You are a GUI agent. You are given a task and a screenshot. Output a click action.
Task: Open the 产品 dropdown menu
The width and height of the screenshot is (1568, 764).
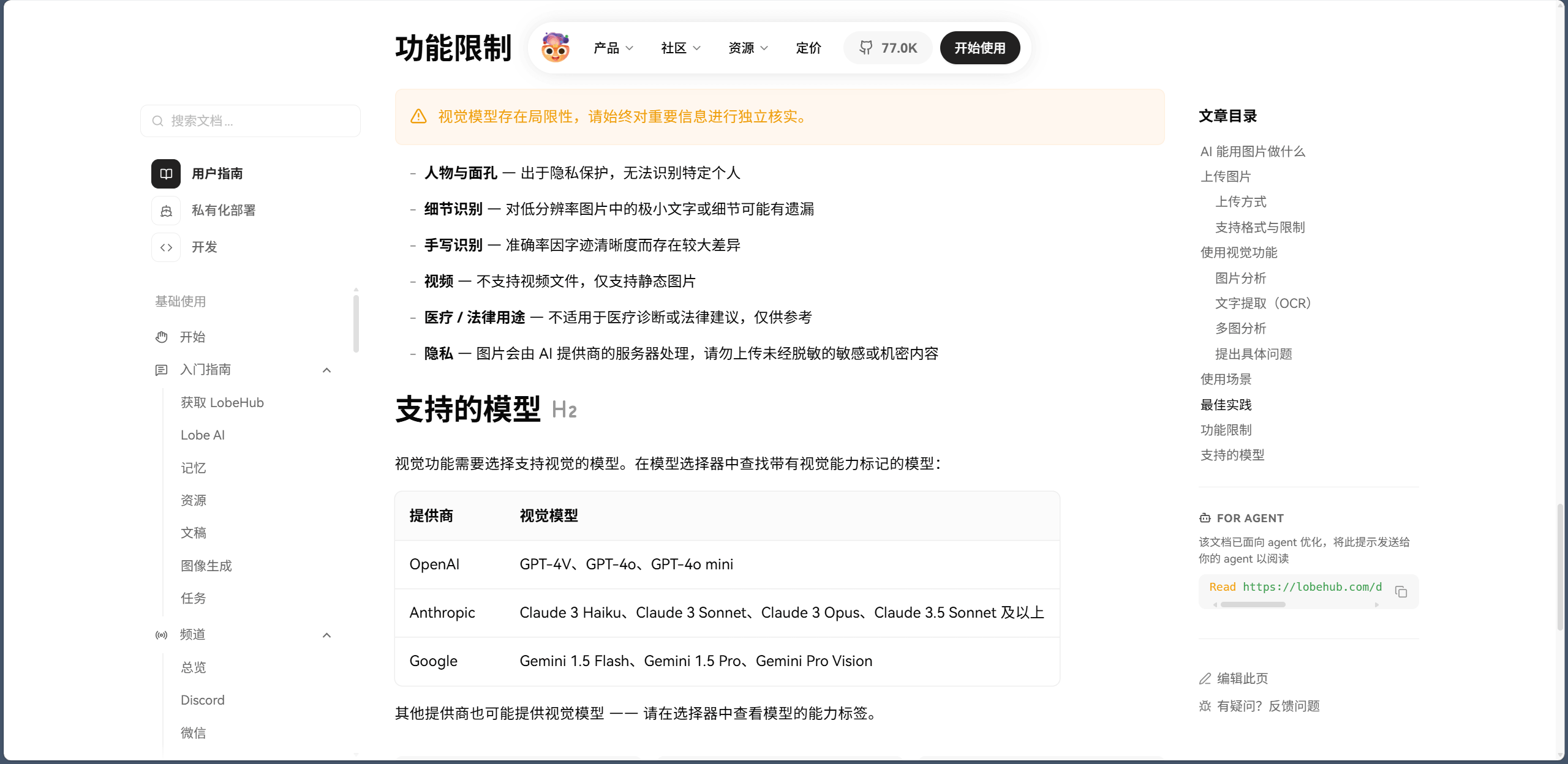[x=613, y=48]
